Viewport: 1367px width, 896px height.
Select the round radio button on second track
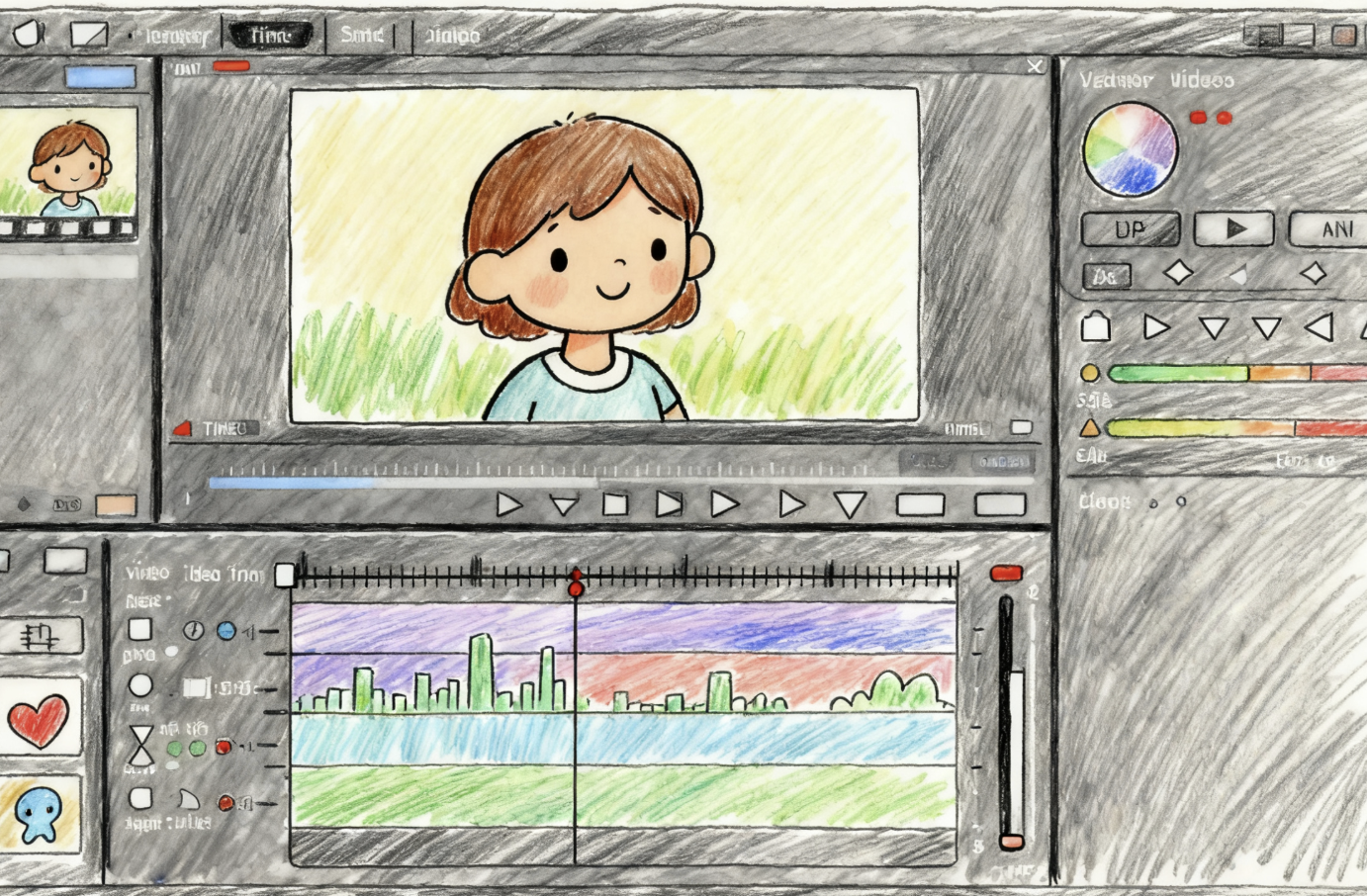click(140, 685)
